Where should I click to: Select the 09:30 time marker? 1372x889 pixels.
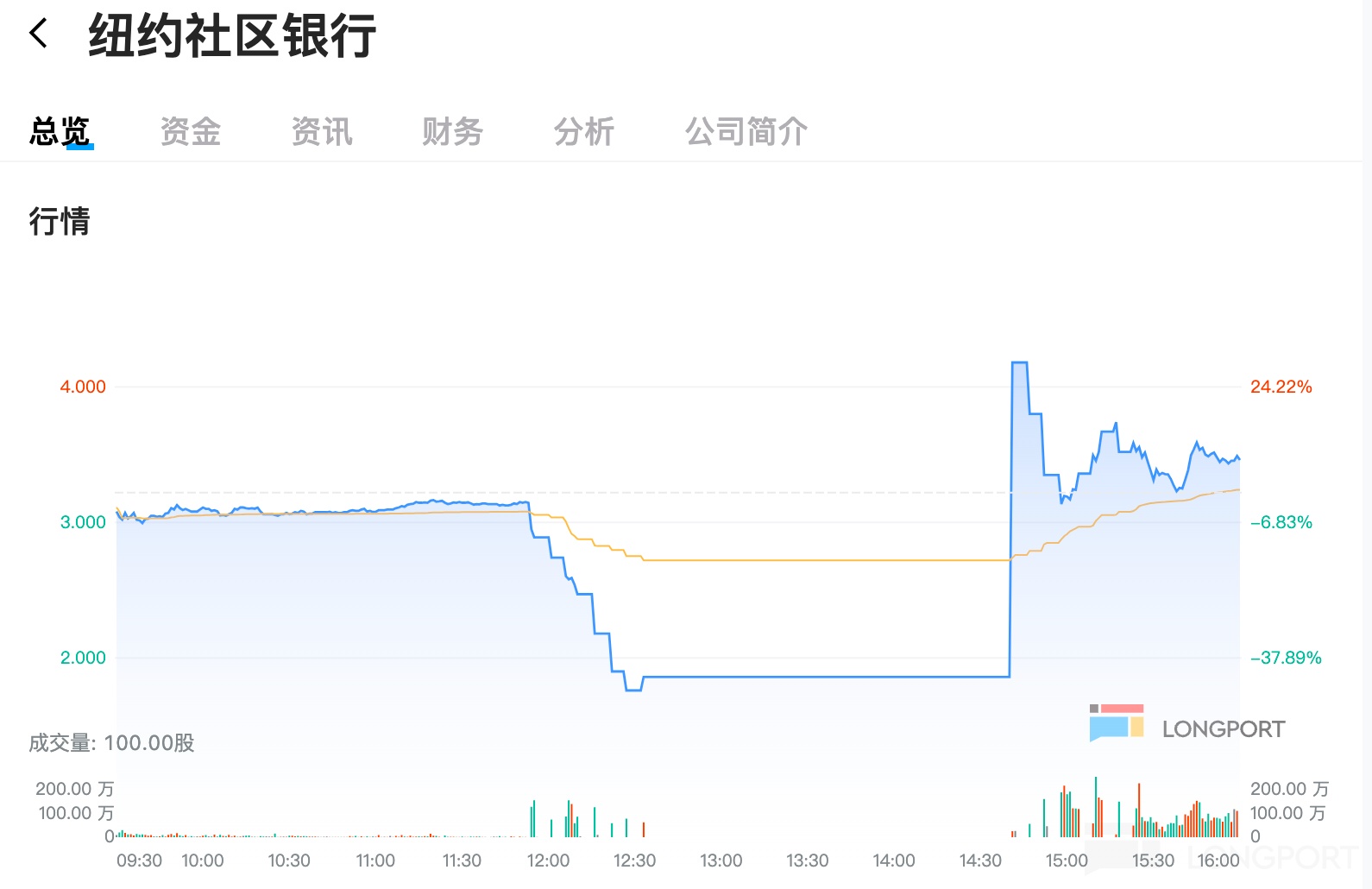139,861
